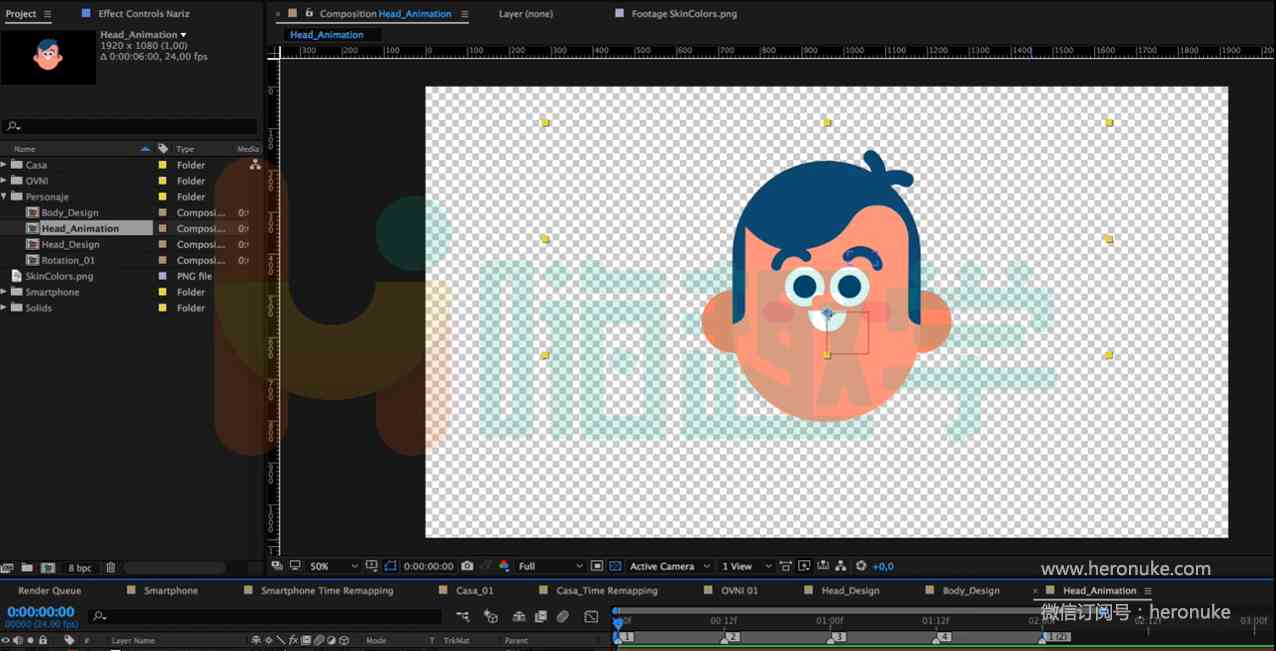Toggle motion blur for the composition

click(x=563, y=617)
